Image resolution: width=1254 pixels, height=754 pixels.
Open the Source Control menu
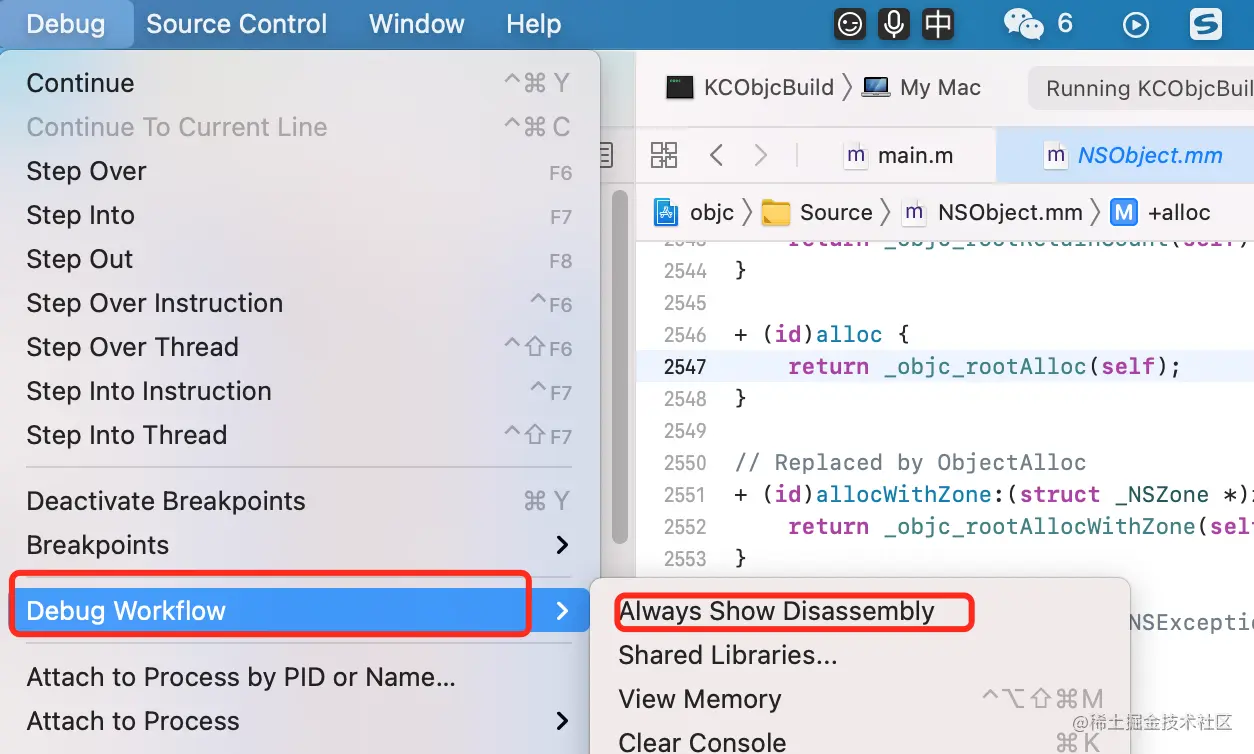(237, 24)
